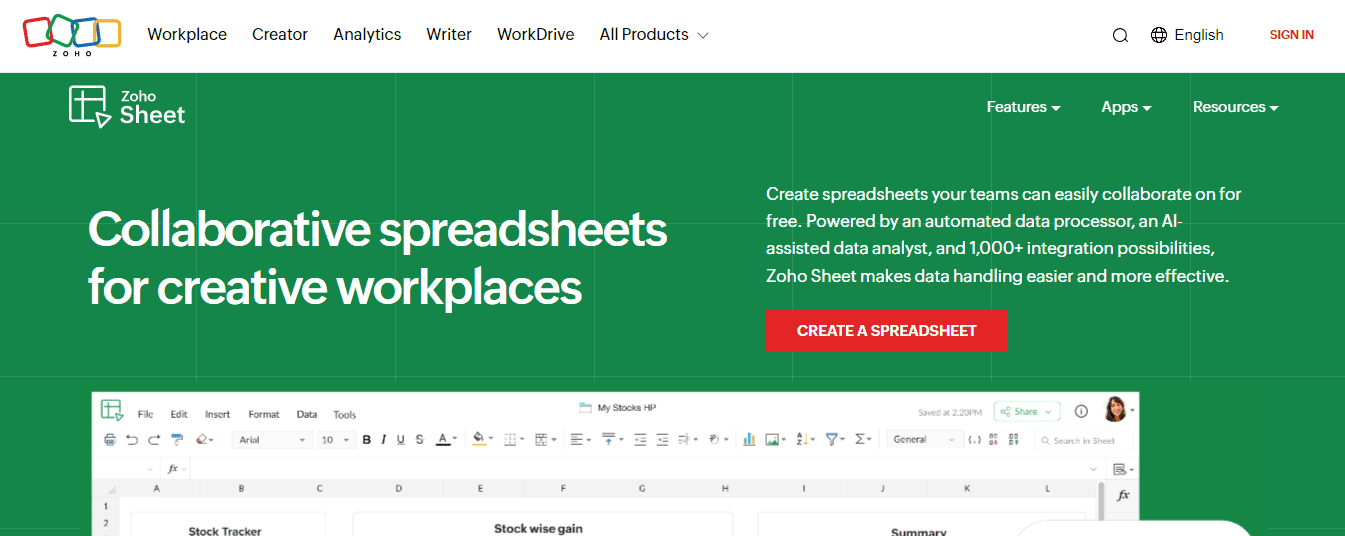Open the General number format dropdown

click(x=924, y=439)
